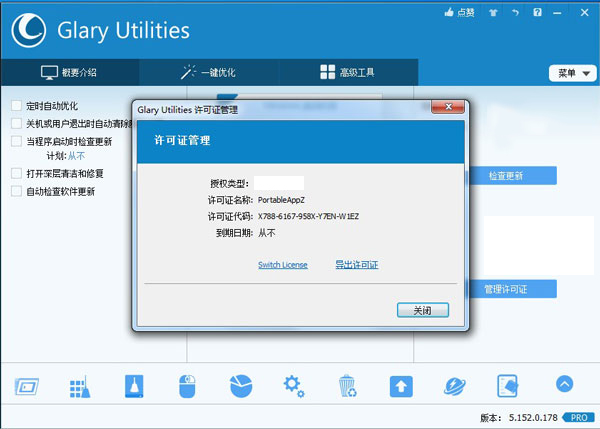This screenshot has width=600, height=429.
Task: Enable the 定时自动优化 checkbox
Action: coord(16,106)
